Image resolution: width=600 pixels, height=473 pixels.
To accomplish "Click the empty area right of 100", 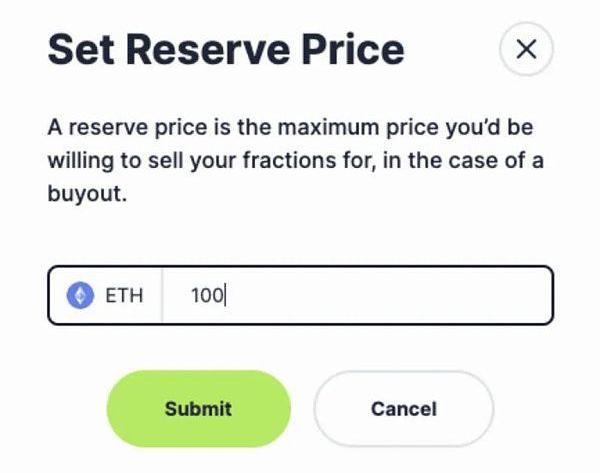I will click(x=400, y=295).
